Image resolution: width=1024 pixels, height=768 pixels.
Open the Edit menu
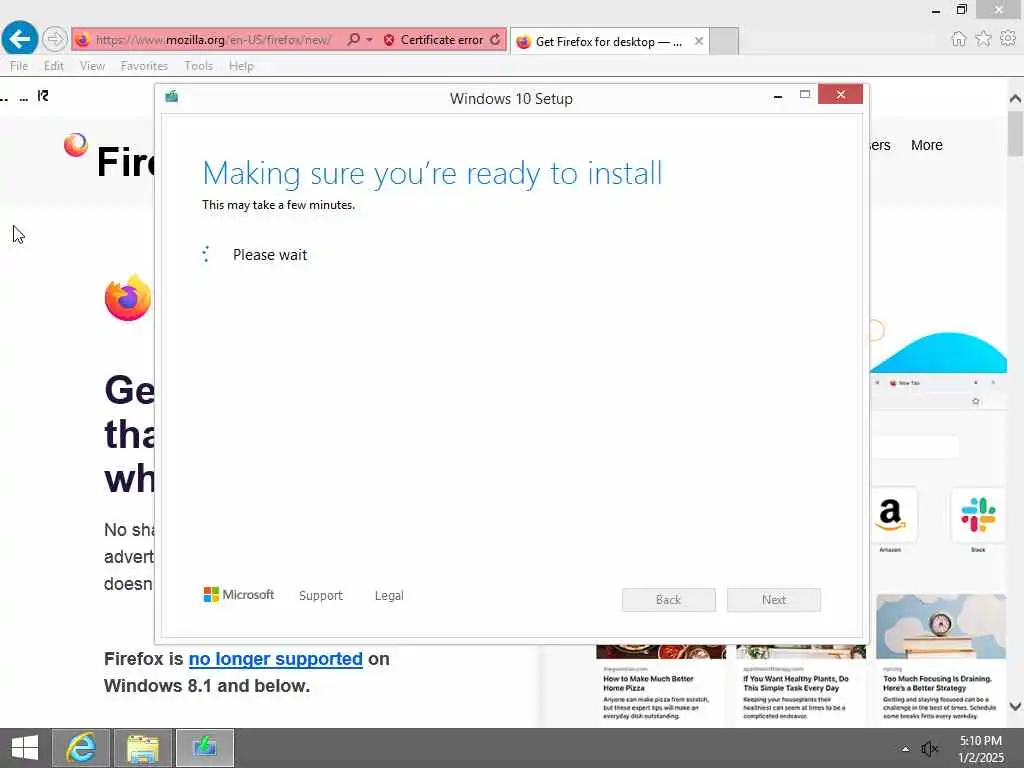(x=54, y=66)
